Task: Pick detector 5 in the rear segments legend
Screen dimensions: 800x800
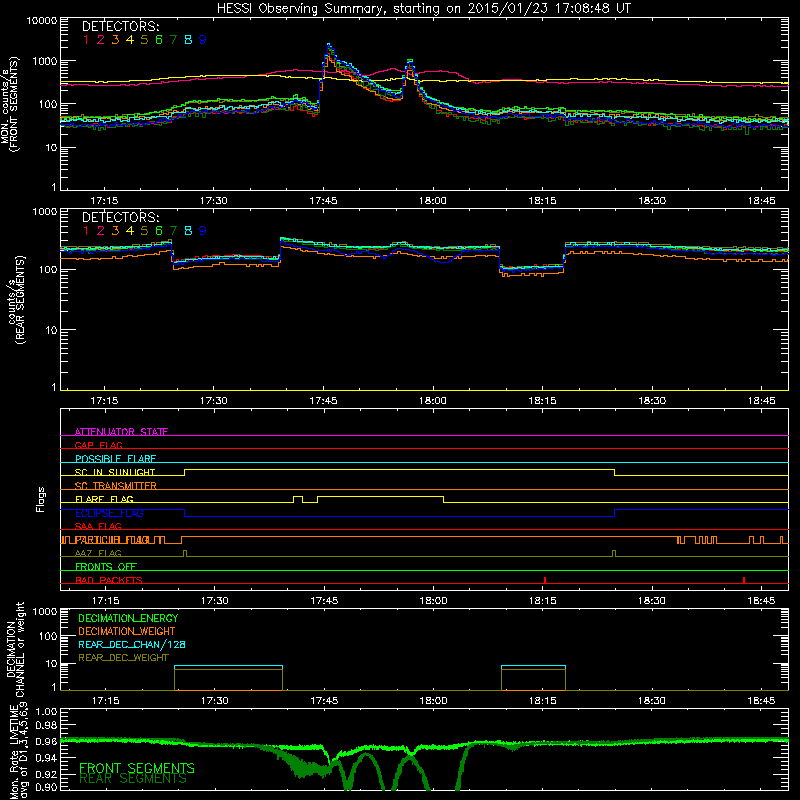Action: pos(144,231)
